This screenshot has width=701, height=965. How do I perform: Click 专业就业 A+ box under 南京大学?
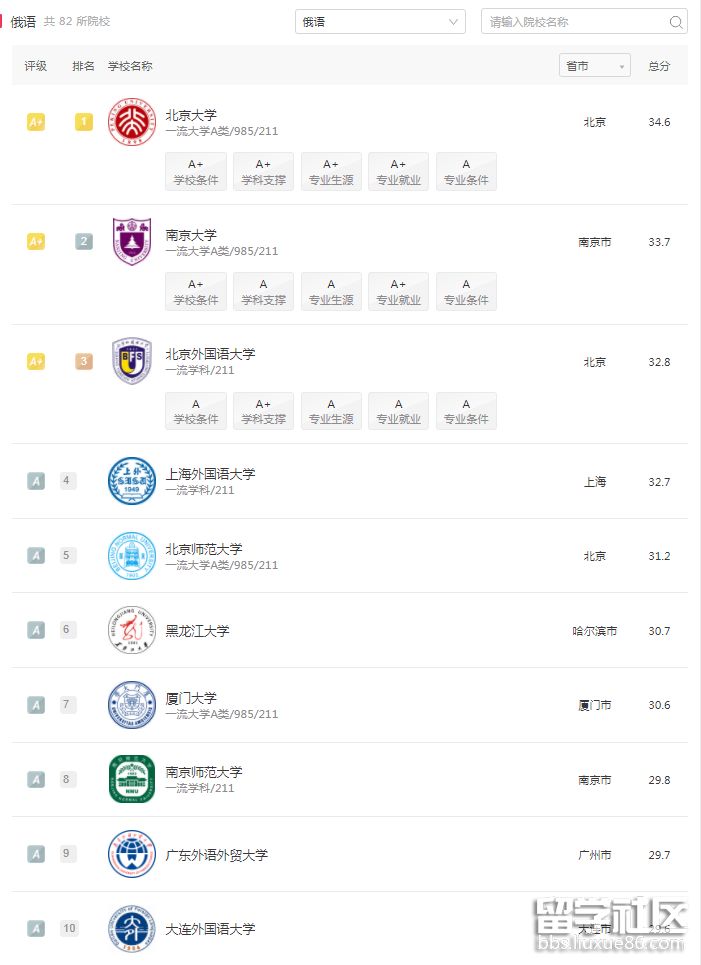pyautogui.click(x=398, y=292)
